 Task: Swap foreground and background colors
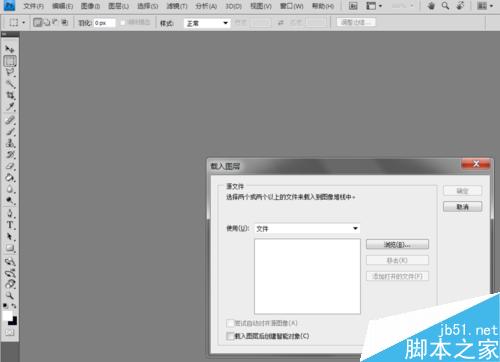coord(14,305)
